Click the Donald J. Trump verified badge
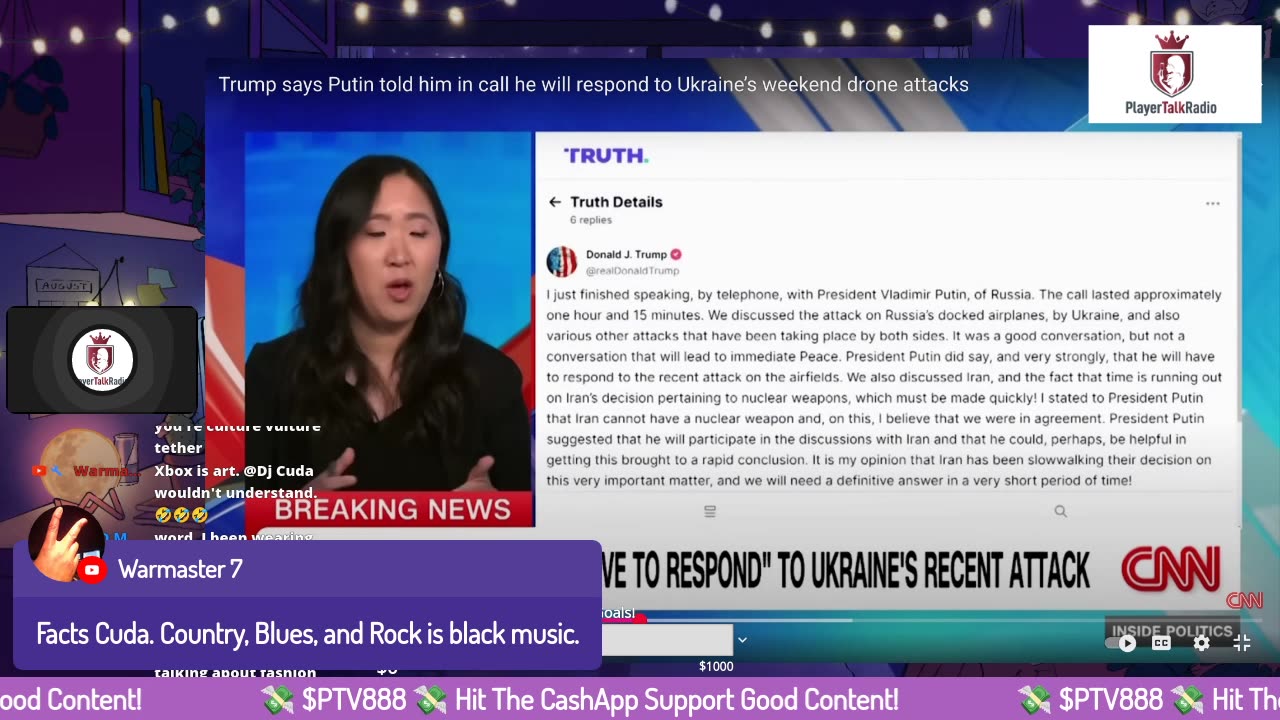 (676, 254)
